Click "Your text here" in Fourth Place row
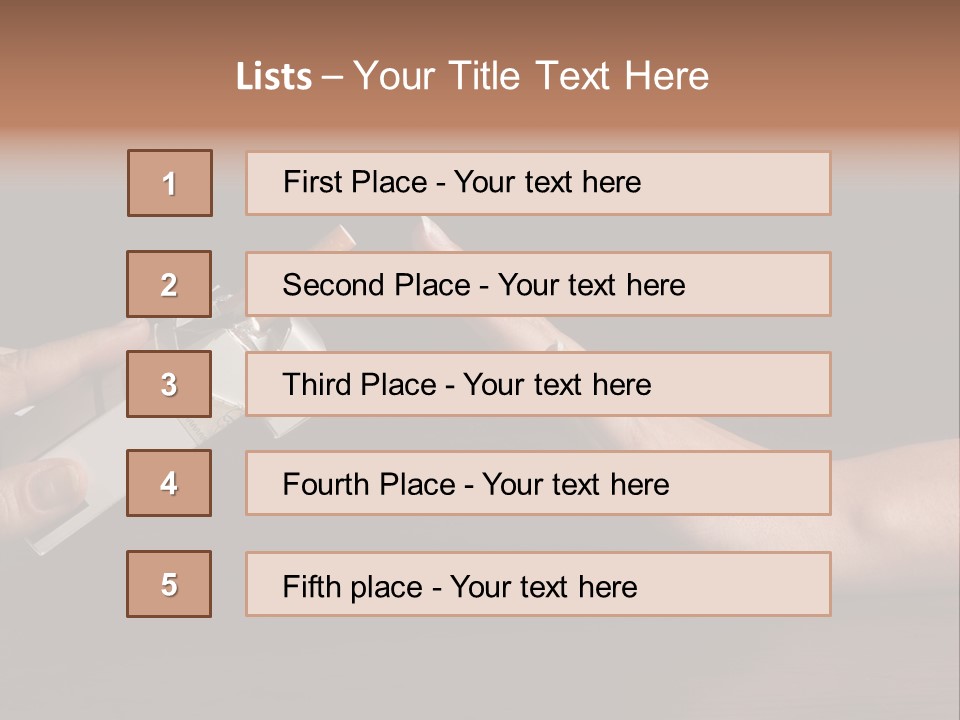Viewport: 960px width, 720px height. [575, 485]
